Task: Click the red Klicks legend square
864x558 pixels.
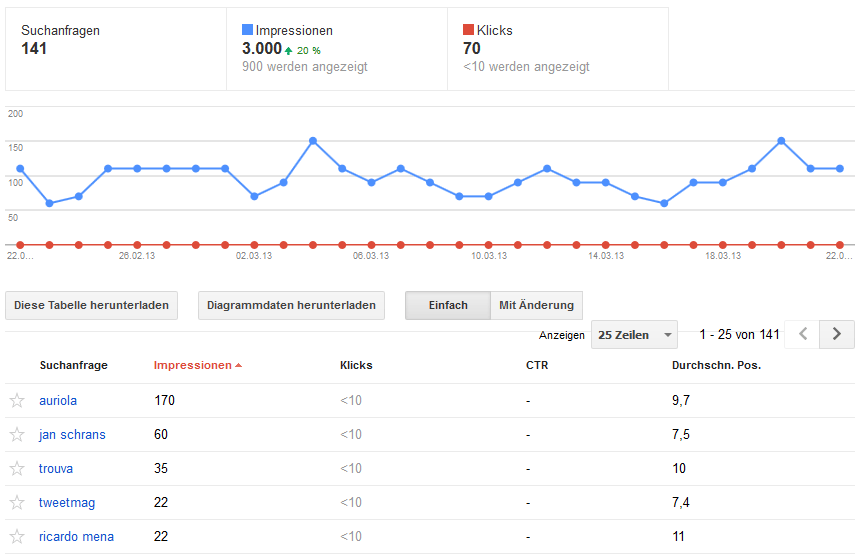Action: tap(468, 30)
